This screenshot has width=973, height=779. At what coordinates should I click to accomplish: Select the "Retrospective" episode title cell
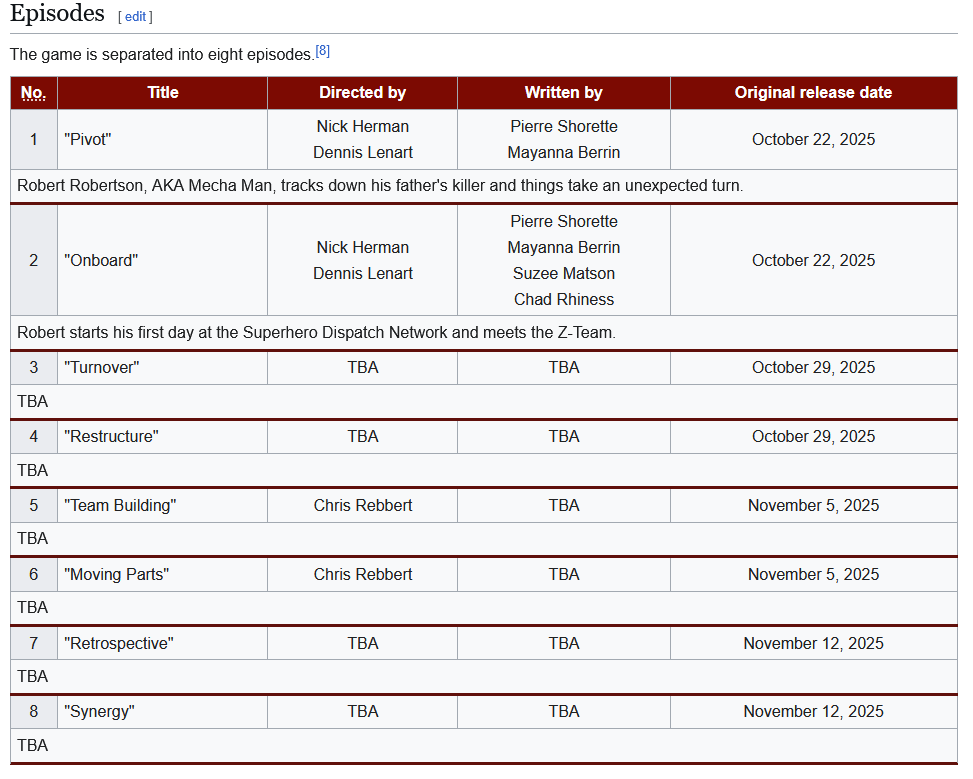[163, 643]
